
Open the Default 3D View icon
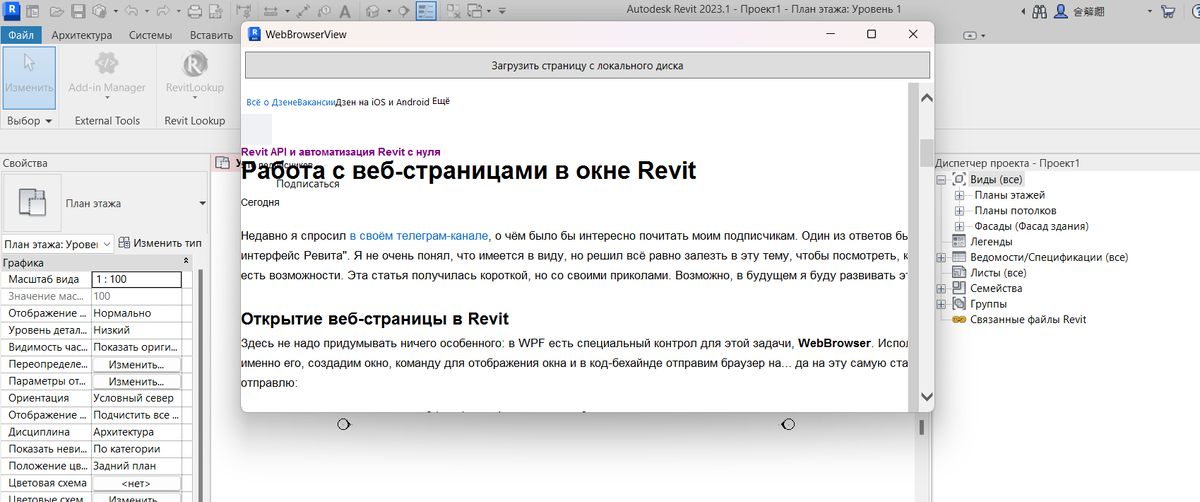click(x=372, y=11)
